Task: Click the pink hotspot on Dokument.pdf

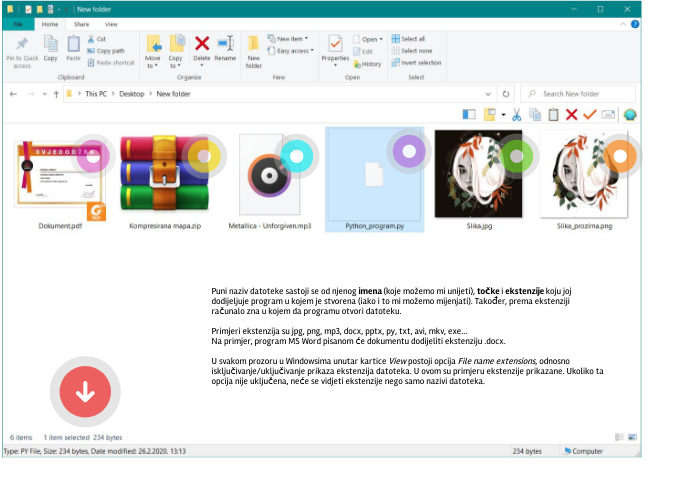Action: pos(93,155)
